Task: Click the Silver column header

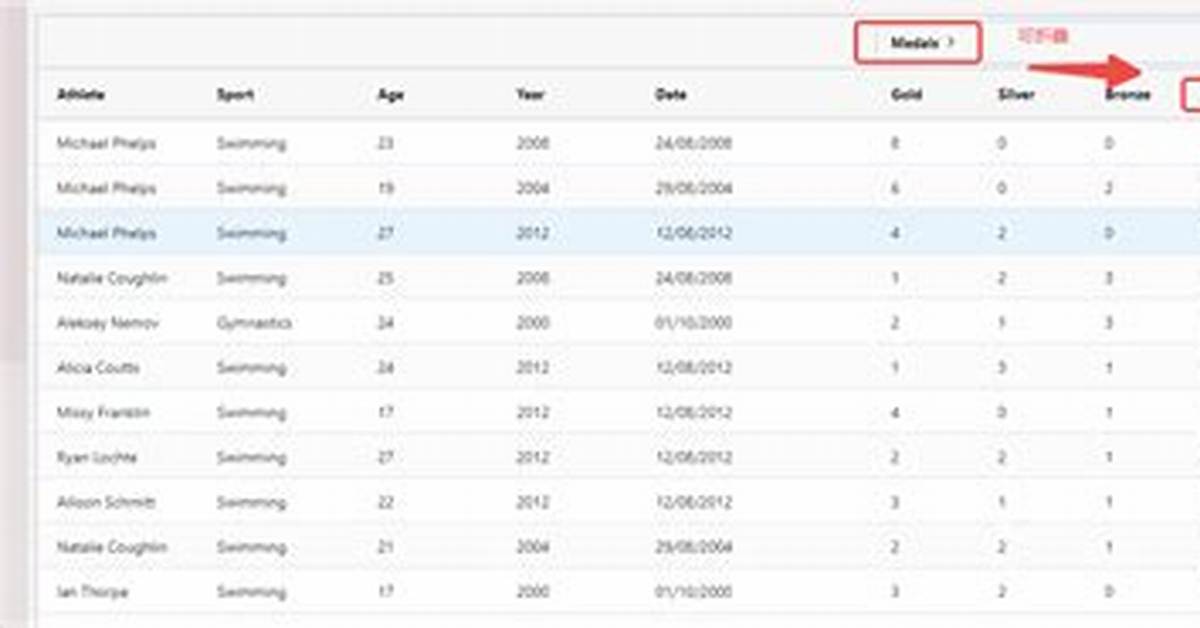Action: [x=1016, y=95]
